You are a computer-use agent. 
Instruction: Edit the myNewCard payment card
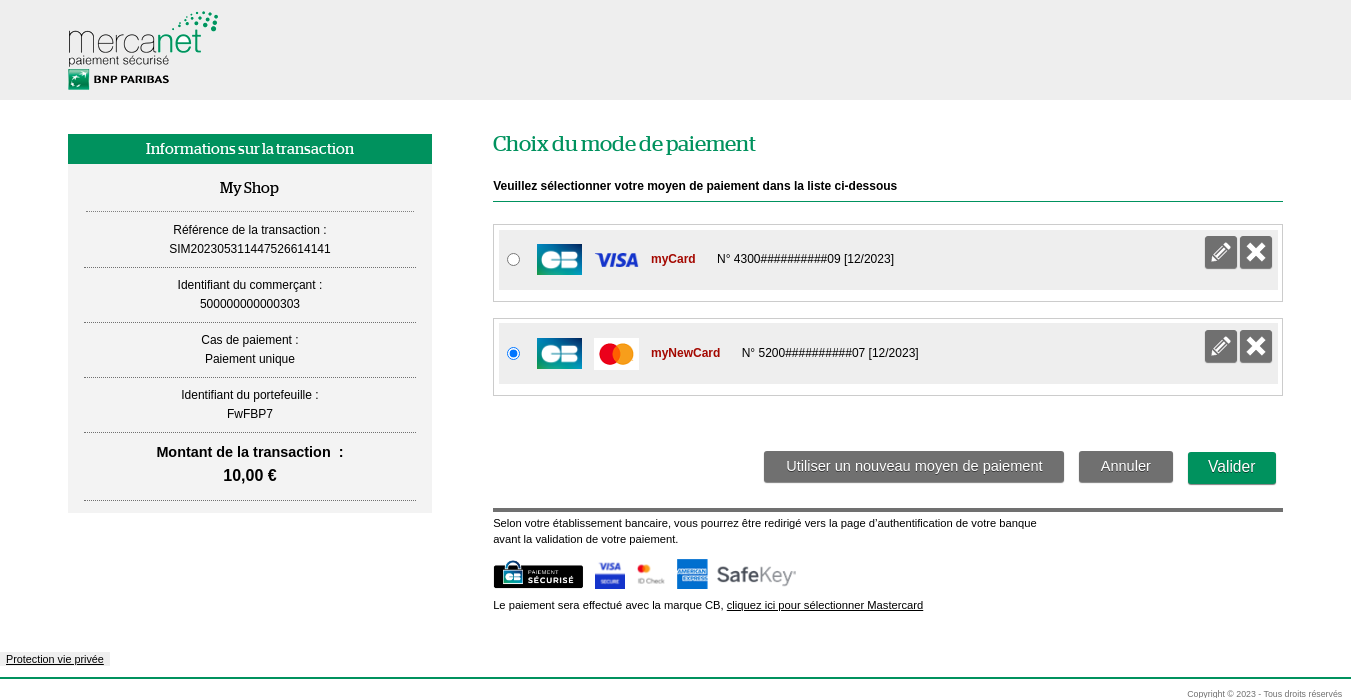[1220, 347]
